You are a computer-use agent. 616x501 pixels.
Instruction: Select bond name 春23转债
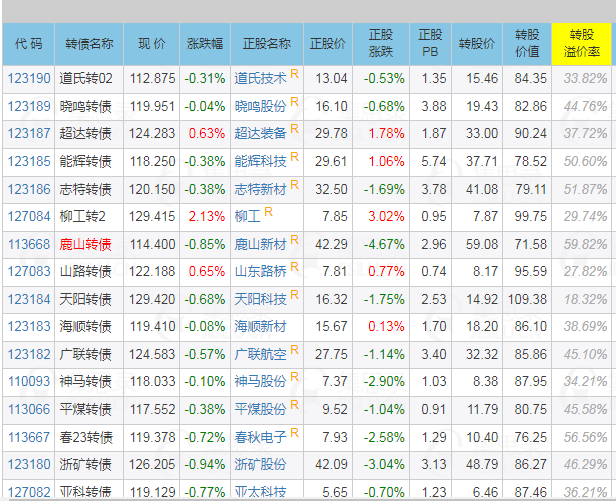pos(86,437)
